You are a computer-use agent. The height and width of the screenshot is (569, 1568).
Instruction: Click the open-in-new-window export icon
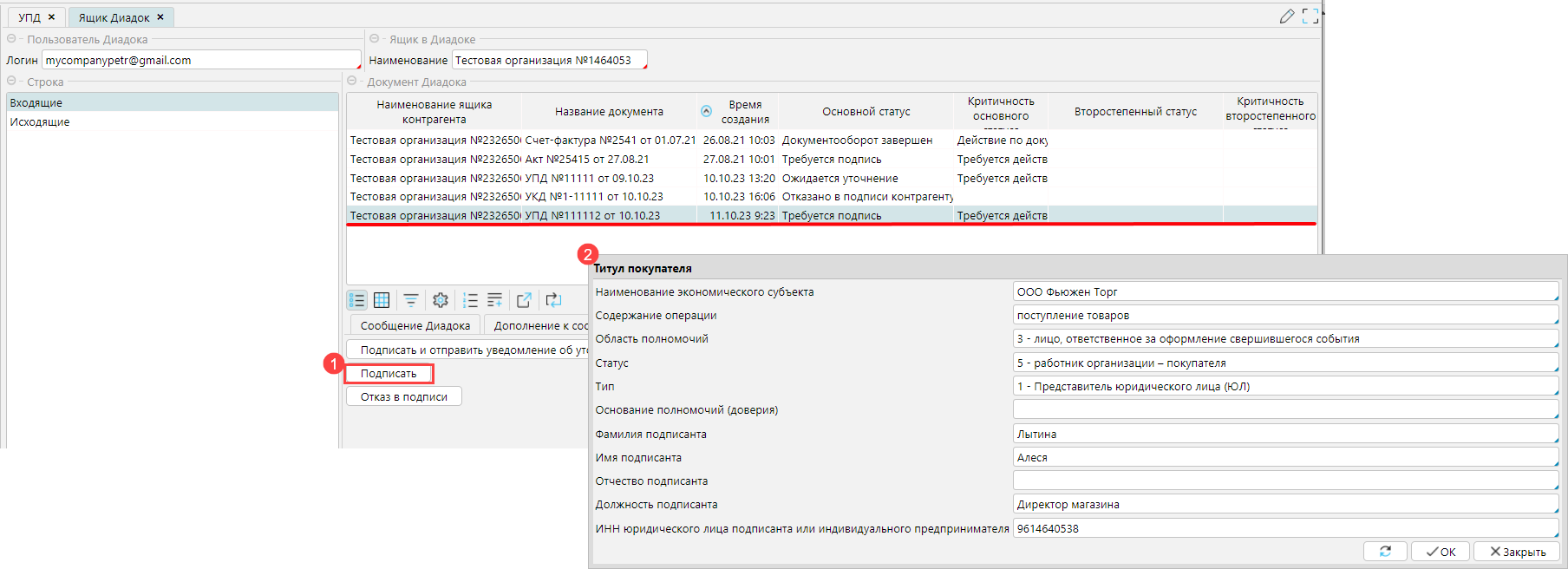(524, 300)
